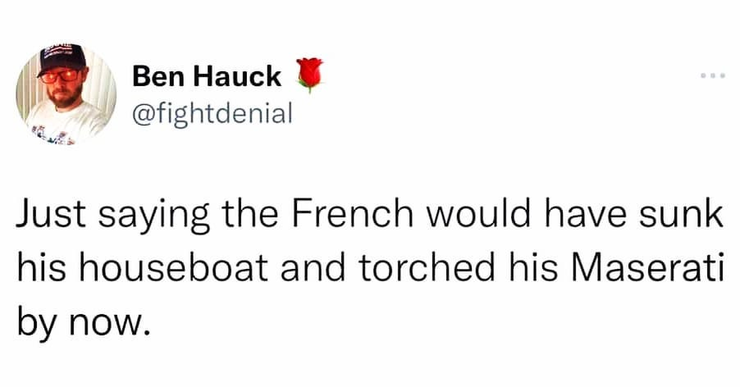Click the word "and" in the tweet

tap(313, 267)
